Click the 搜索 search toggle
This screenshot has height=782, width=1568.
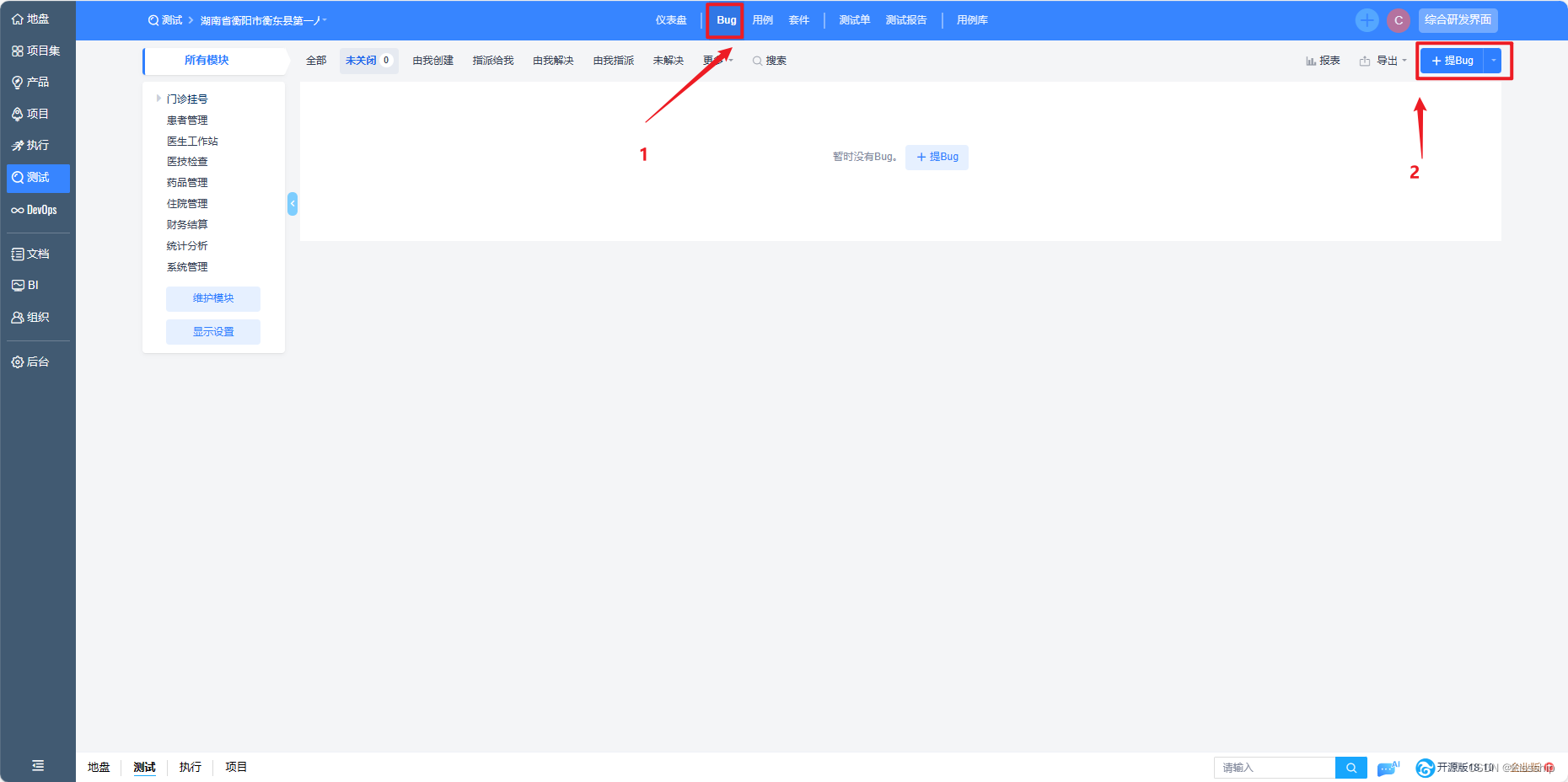(x=770, y=61)
